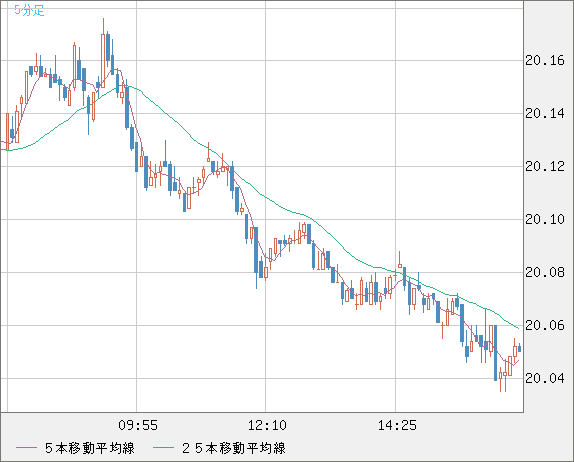Select the 20.12 price axis label
This screenshot has width=574, height=462.
pyautogui.click(x=545, y=167)
